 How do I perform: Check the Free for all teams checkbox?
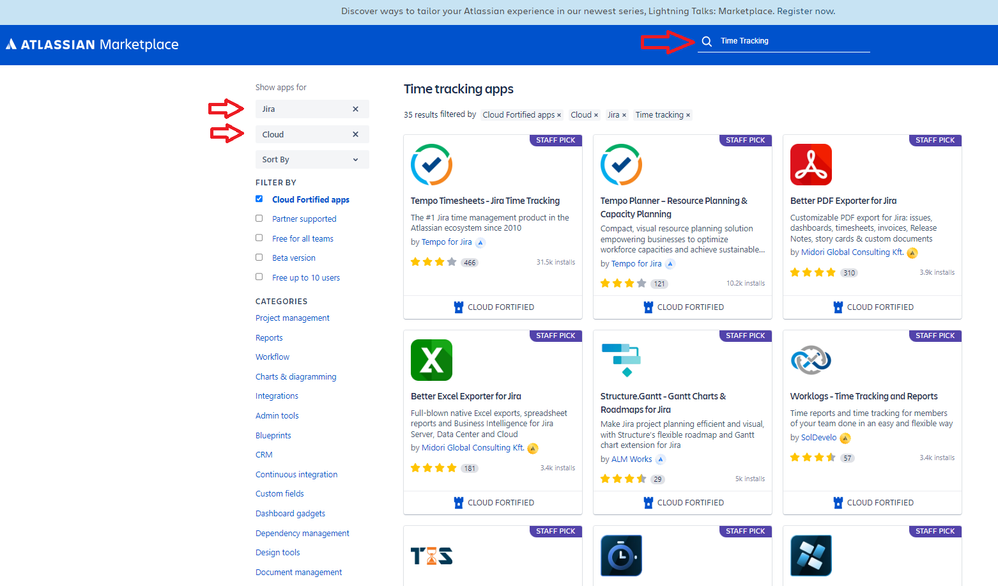[x=259, y=238]
